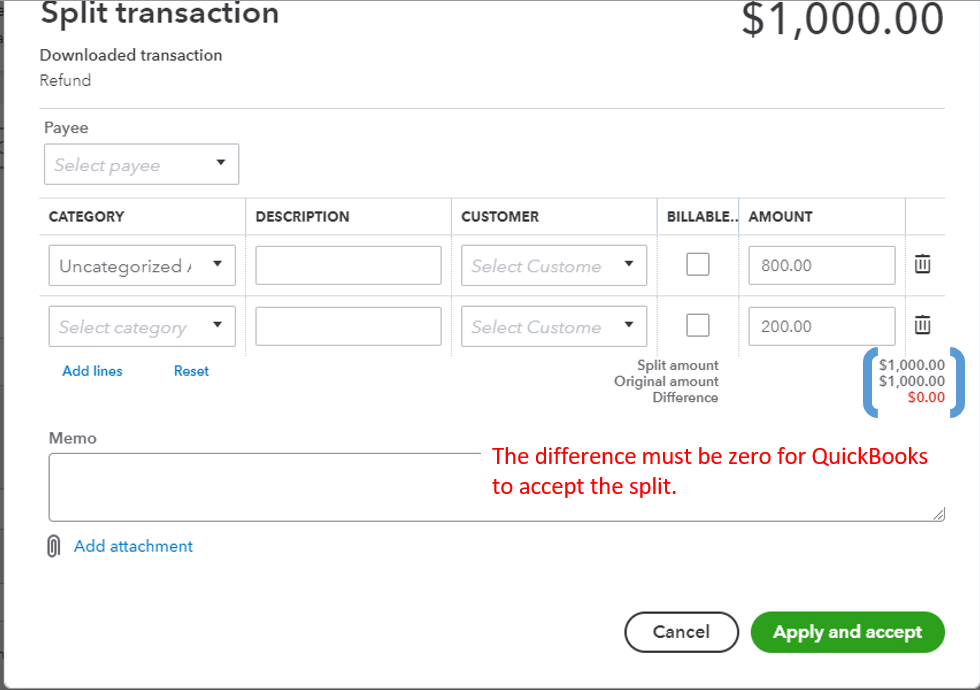This screenshot has width=980, height=690.
Task: Open the Select payee dropdown
Action: click(x=141, y=165)
